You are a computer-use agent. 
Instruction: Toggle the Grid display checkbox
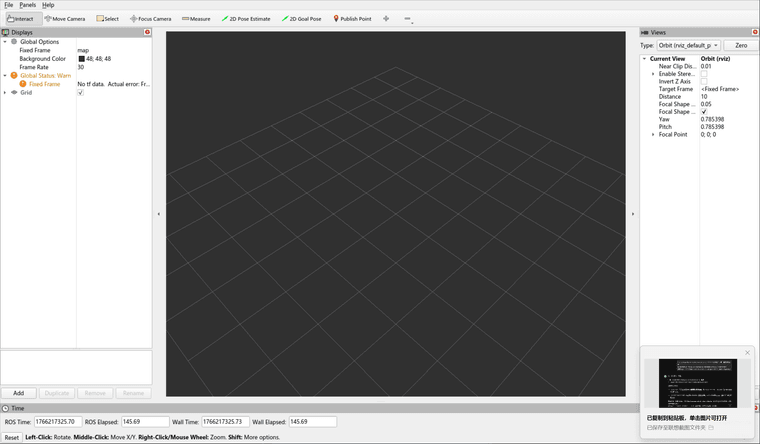[x=80, y=93]
